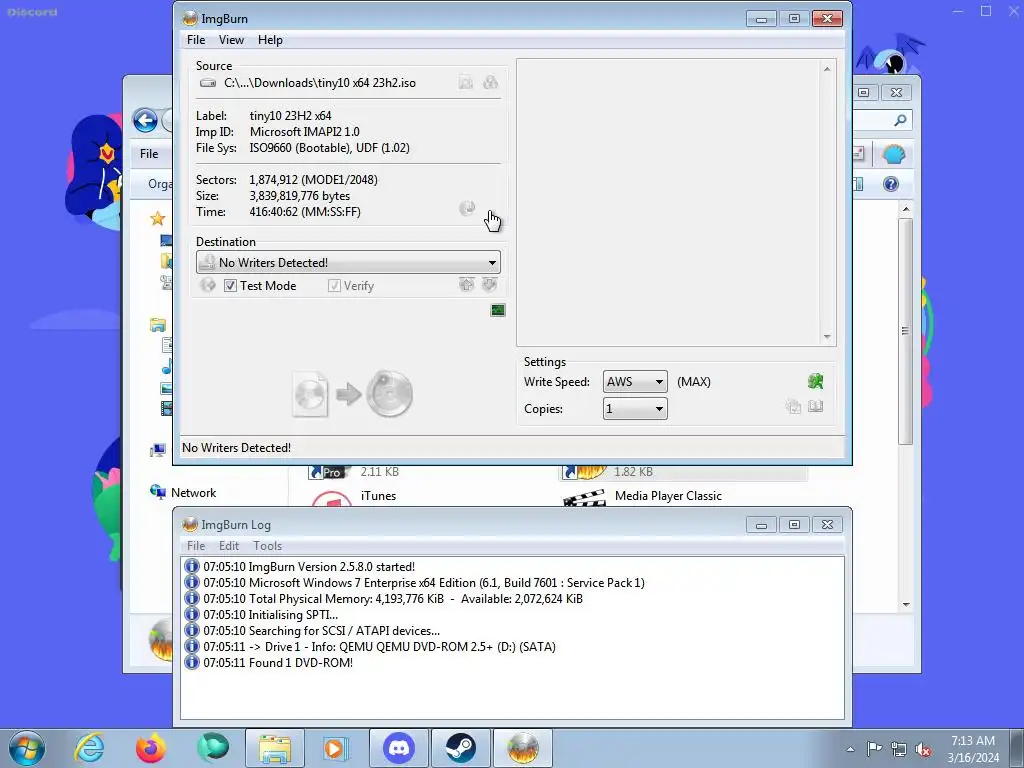Click the greyed copies checklist icon in Settings
Screen dimensions: 1024x768
click(793, 407)
